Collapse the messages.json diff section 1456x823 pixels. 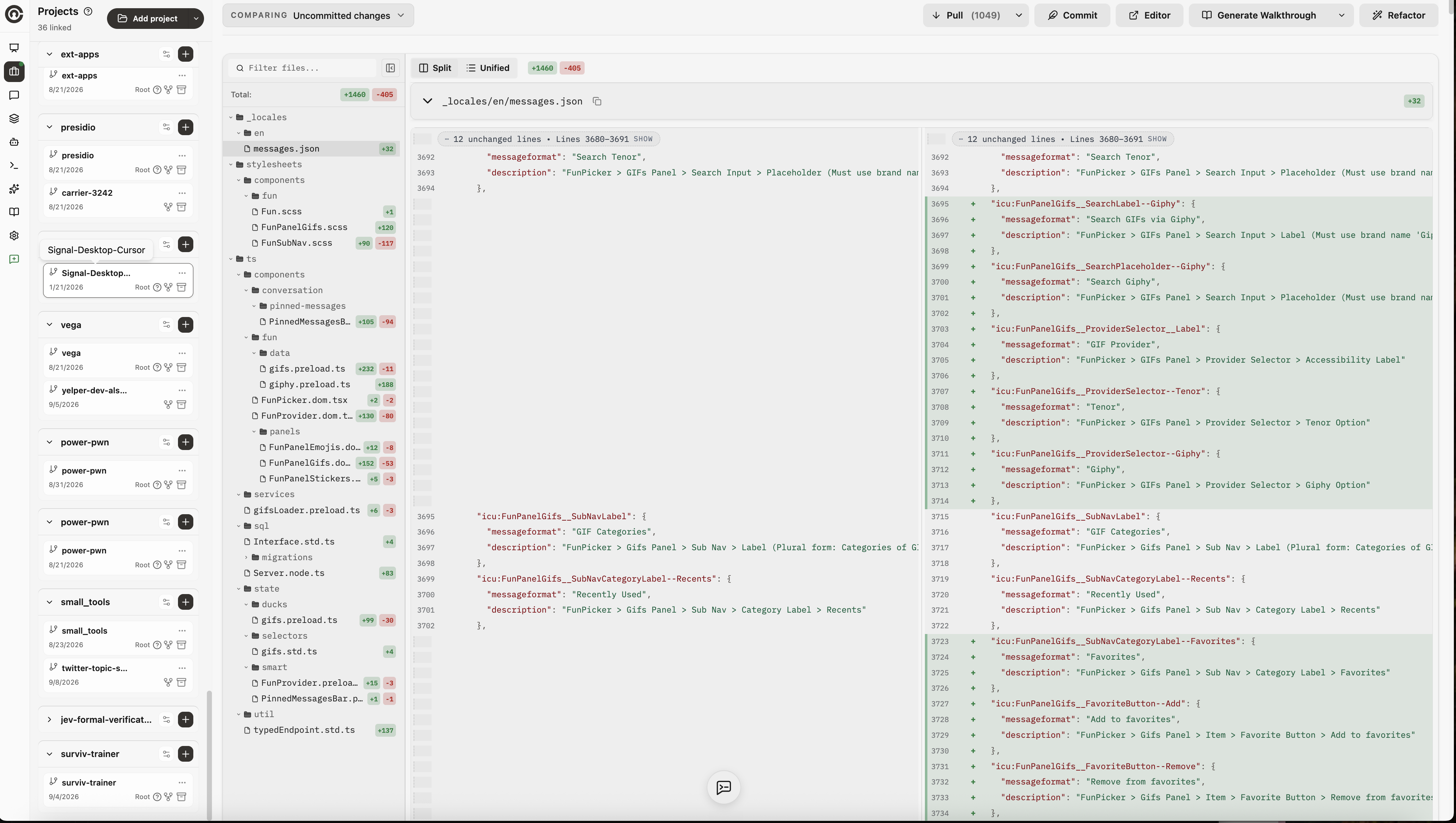click(x=428, y=101)
